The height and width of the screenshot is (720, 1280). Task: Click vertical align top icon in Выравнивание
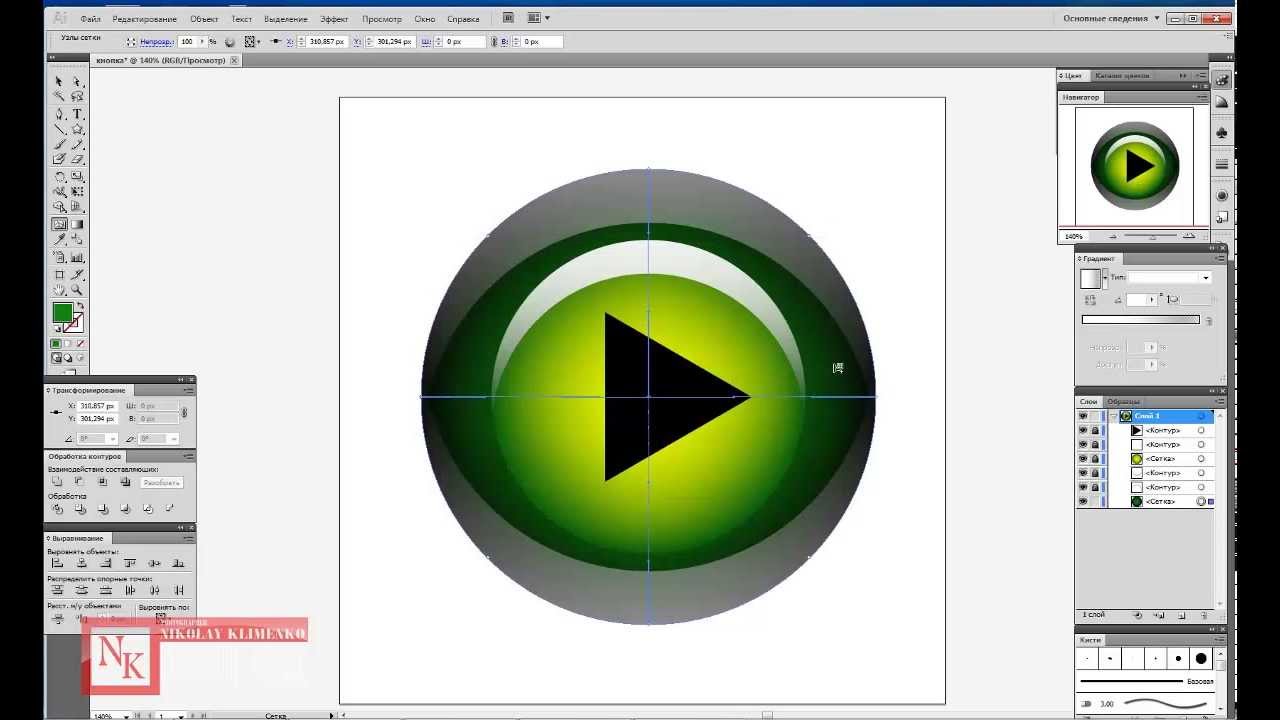[x=130, y=562]
